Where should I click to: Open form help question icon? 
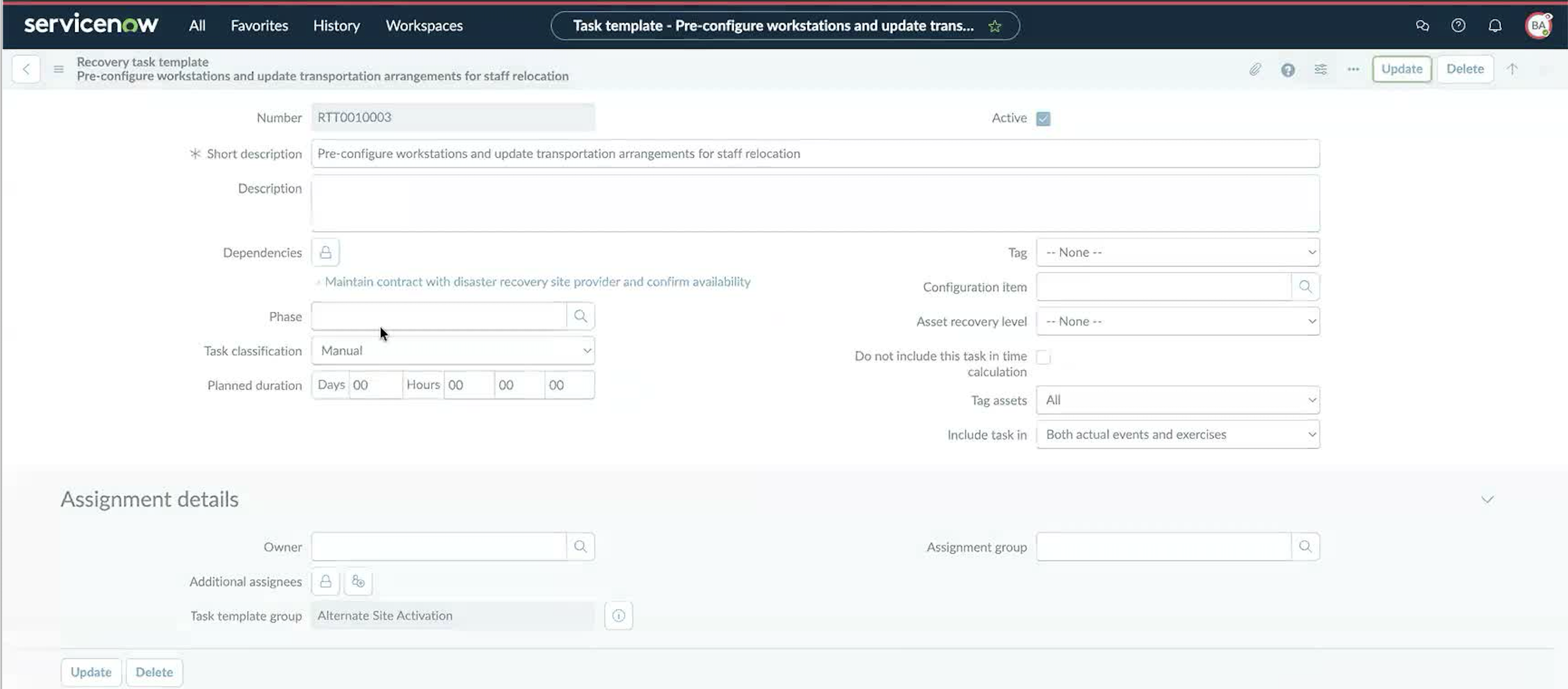click(1288, 69)
